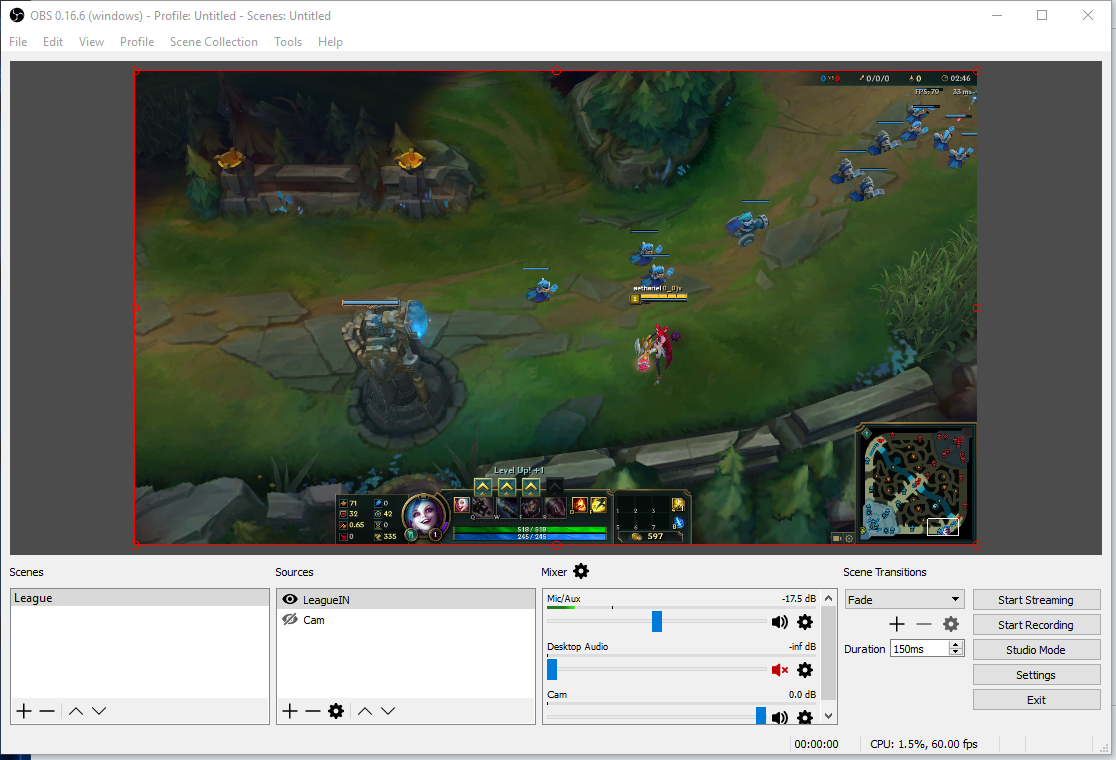Click the -17.5 dB level readout
Screen dimensions: 1116x760
[x=799, y=598]
